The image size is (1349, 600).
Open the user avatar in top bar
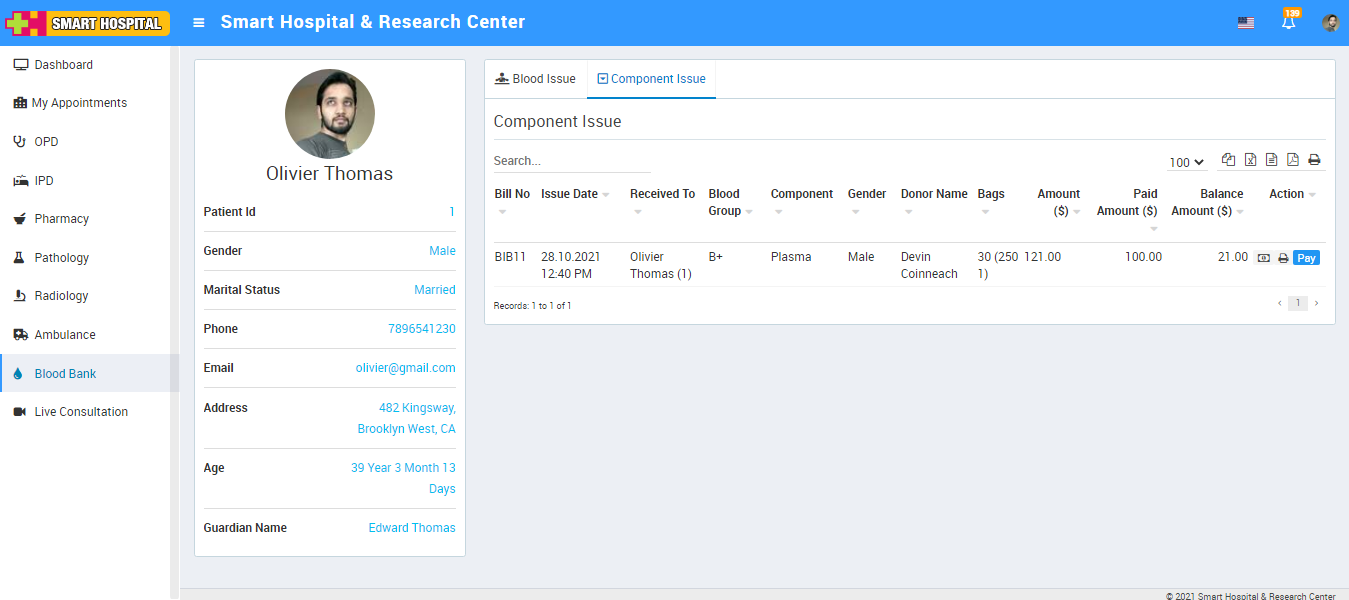tap(1330, 23)
